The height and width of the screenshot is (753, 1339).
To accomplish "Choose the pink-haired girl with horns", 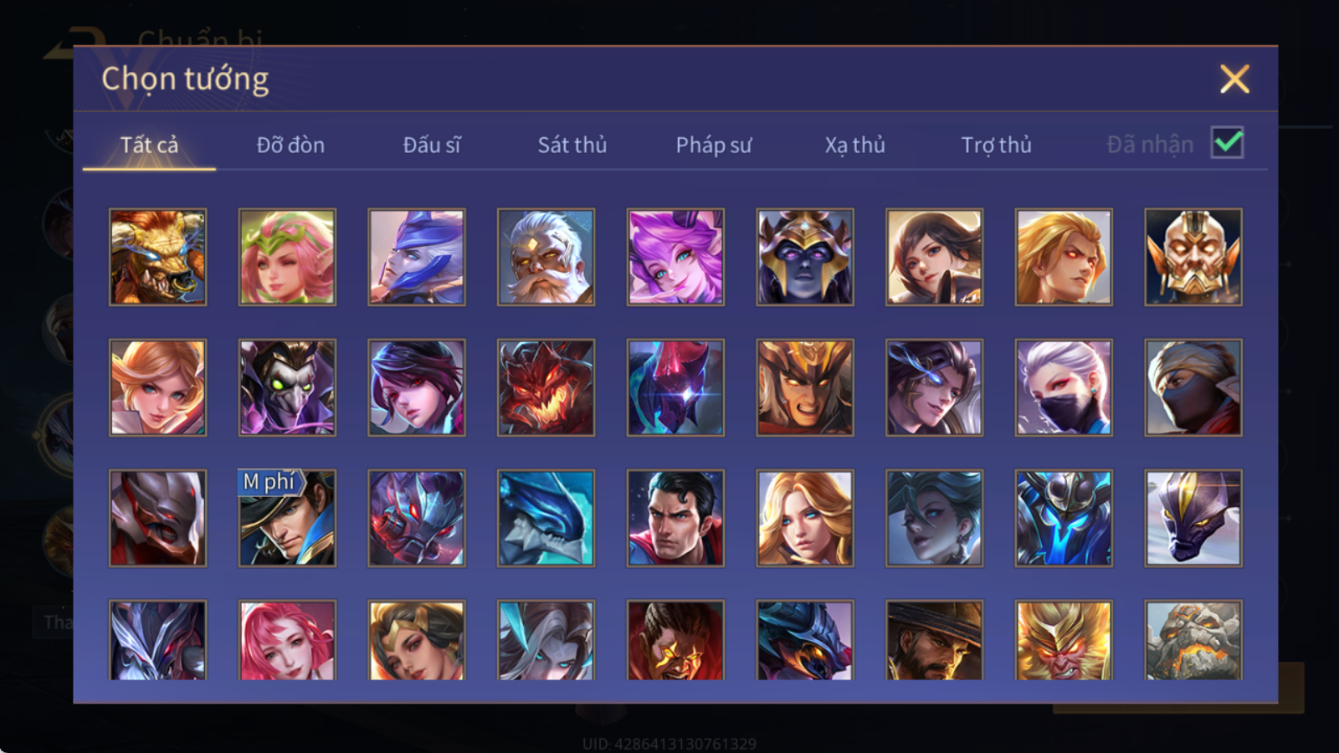I will click(675, 257).
